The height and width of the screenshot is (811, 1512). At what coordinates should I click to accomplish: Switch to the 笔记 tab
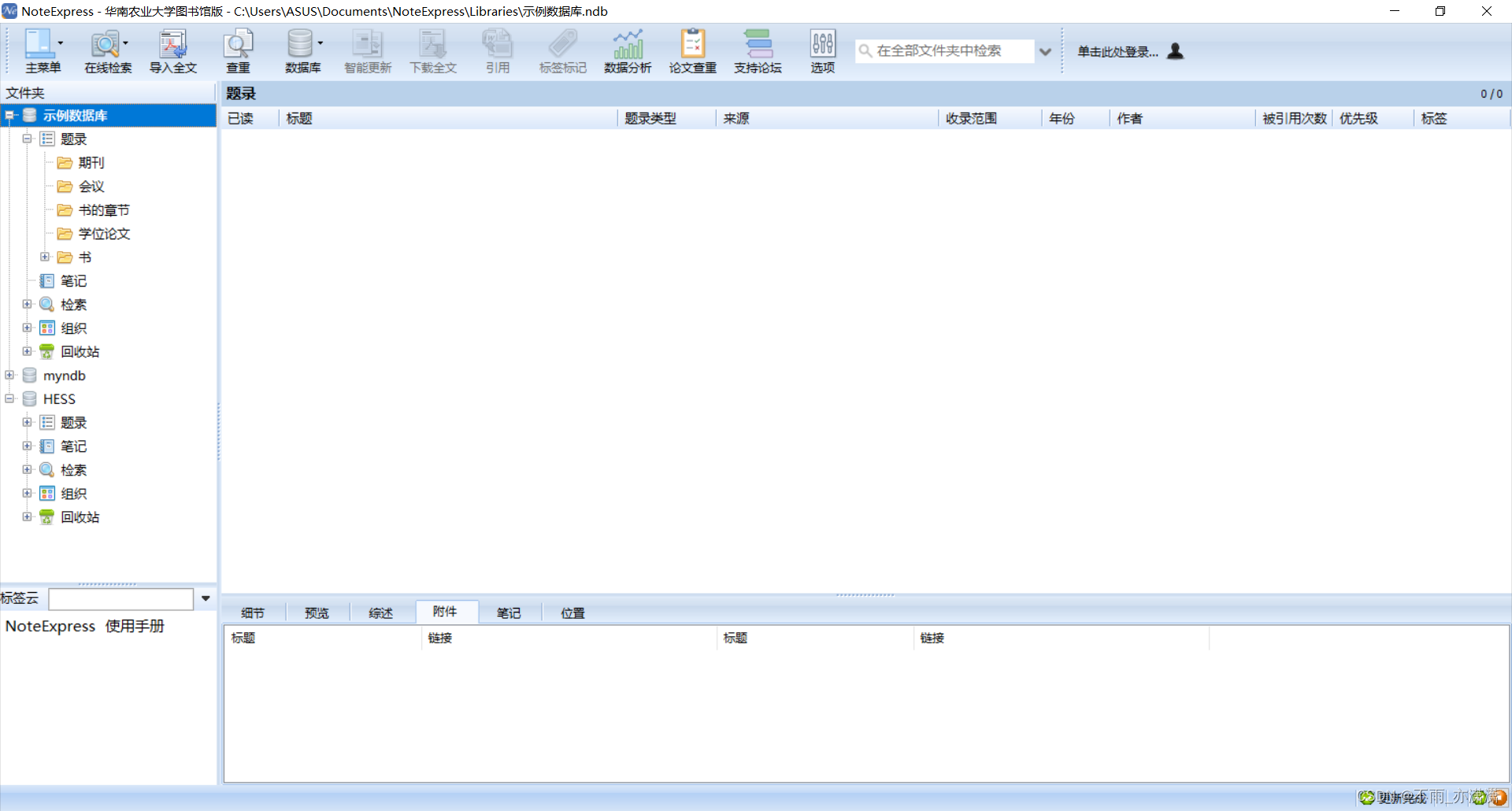(x=509, y=613)
